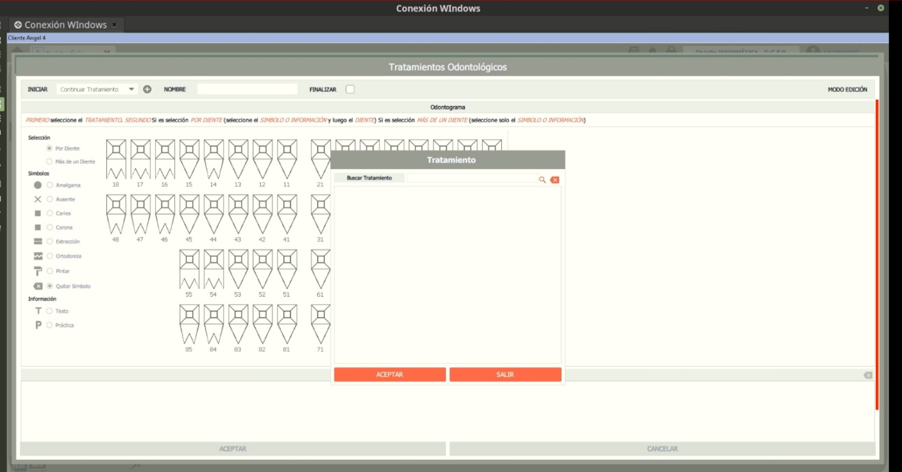The height and width of the screenshot is (472, 902).
Task: Click tooth 85 in the odontogram
Action: [189, 324]
